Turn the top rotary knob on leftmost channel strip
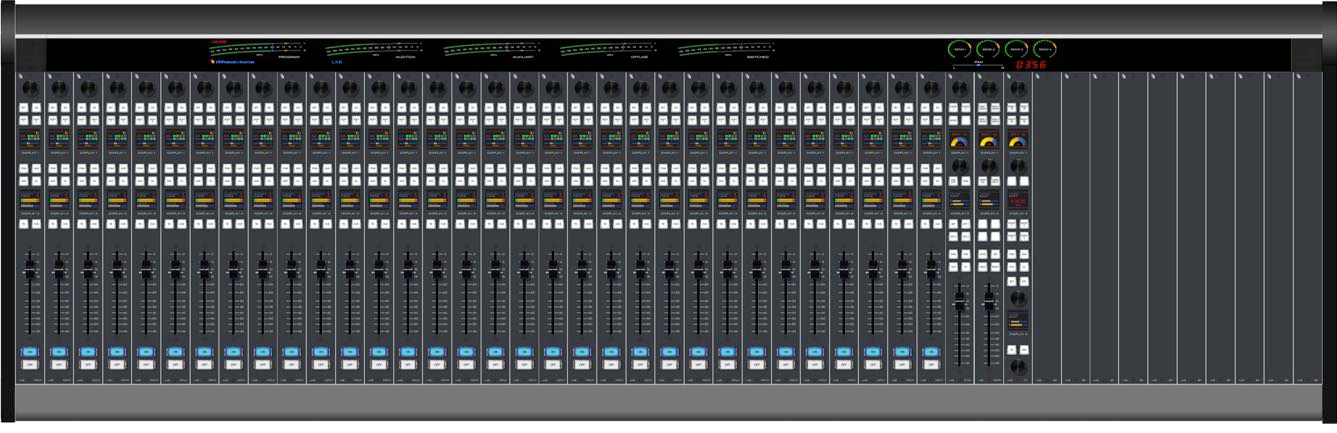The image size is (1337, 433). point(29,89)
